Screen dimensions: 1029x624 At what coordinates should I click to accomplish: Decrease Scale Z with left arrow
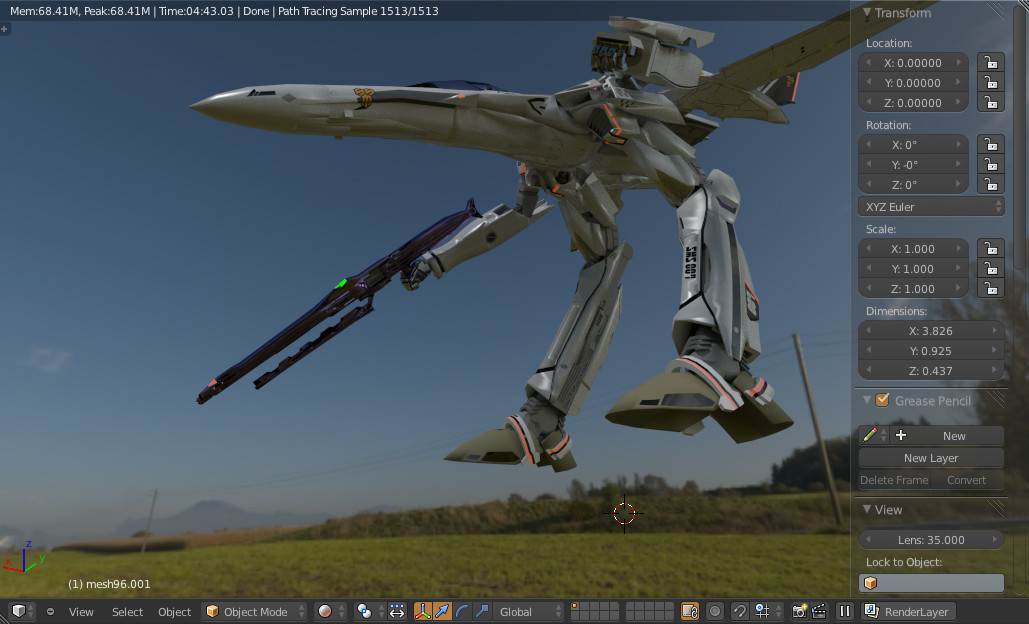pos(869,289)
